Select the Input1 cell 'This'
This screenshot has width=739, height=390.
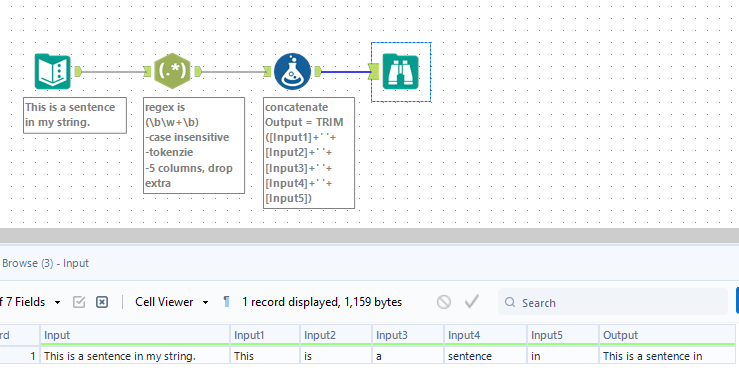(265, 356)
